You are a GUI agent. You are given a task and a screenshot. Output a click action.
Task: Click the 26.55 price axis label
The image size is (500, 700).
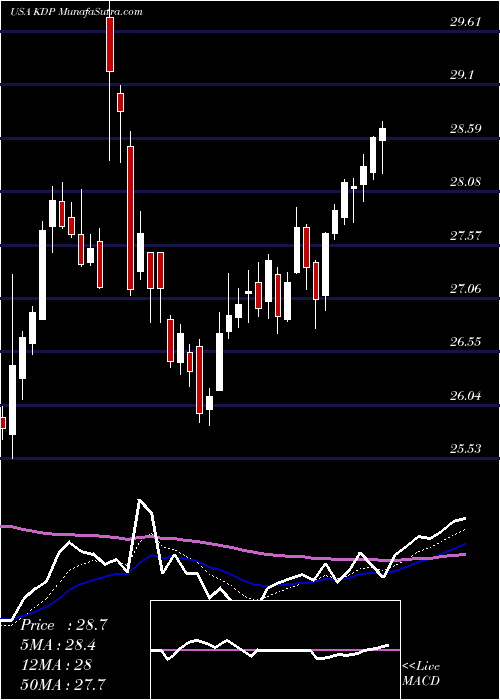coord(466,342)
